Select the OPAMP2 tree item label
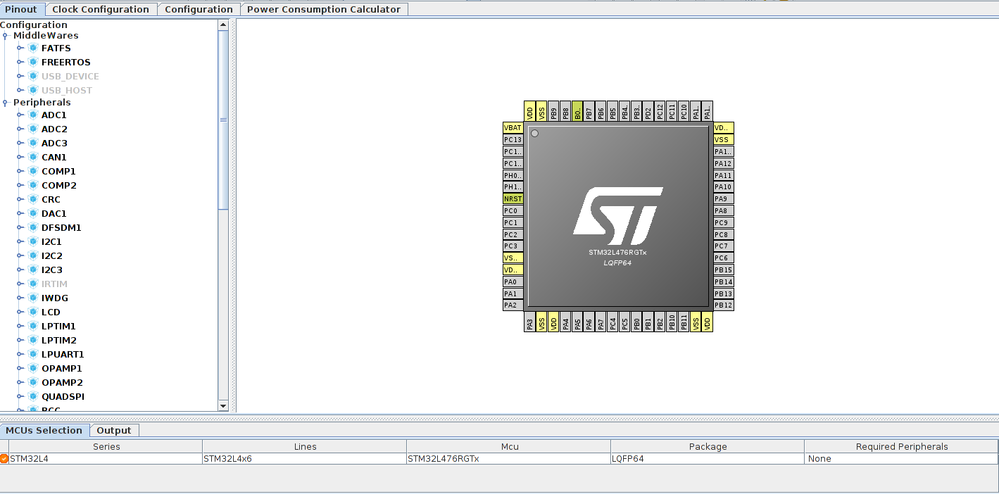This screenshot has height=494, width=999. [62, 382]
